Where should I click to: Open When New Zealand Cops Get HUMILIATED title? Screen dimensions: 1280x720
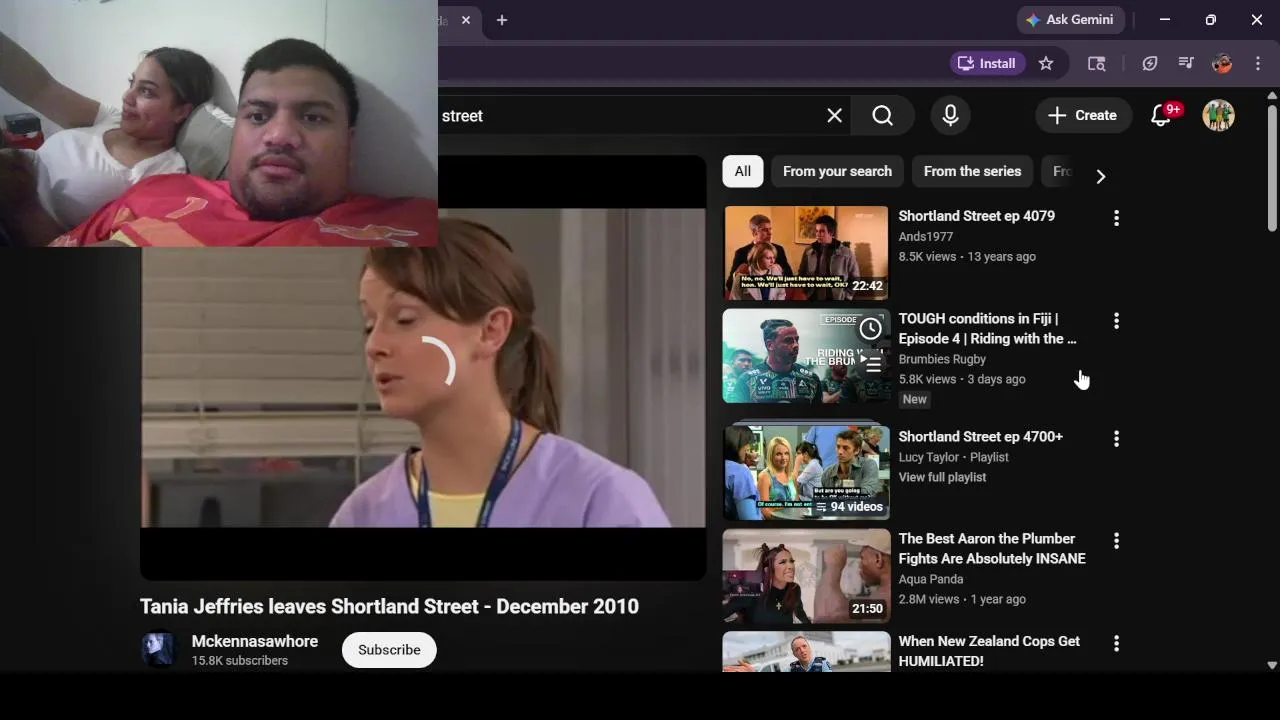pos(989,651)
